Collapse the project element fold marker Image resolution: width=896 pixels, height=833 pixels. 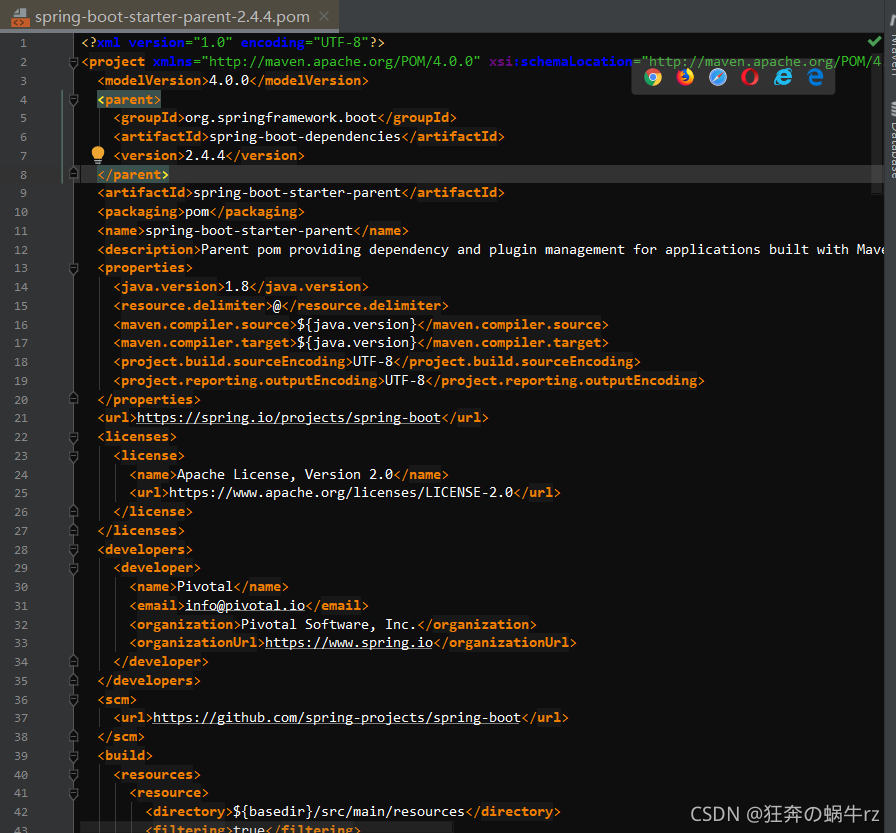(x=73, y=62)
